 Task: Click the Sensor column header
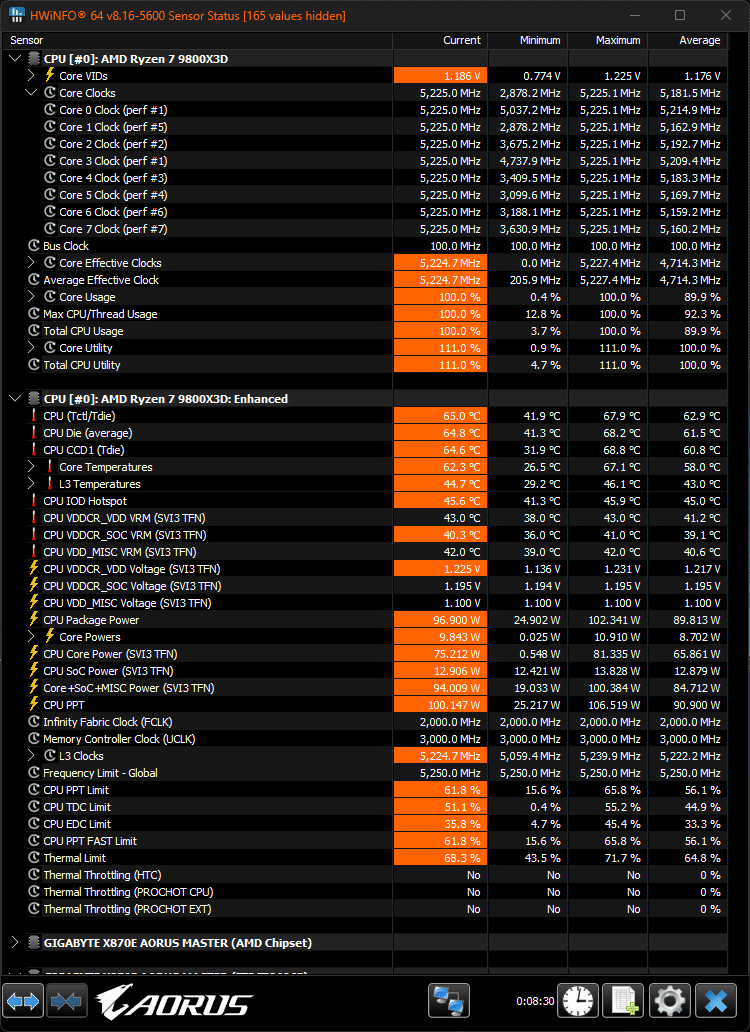(28, 40)
